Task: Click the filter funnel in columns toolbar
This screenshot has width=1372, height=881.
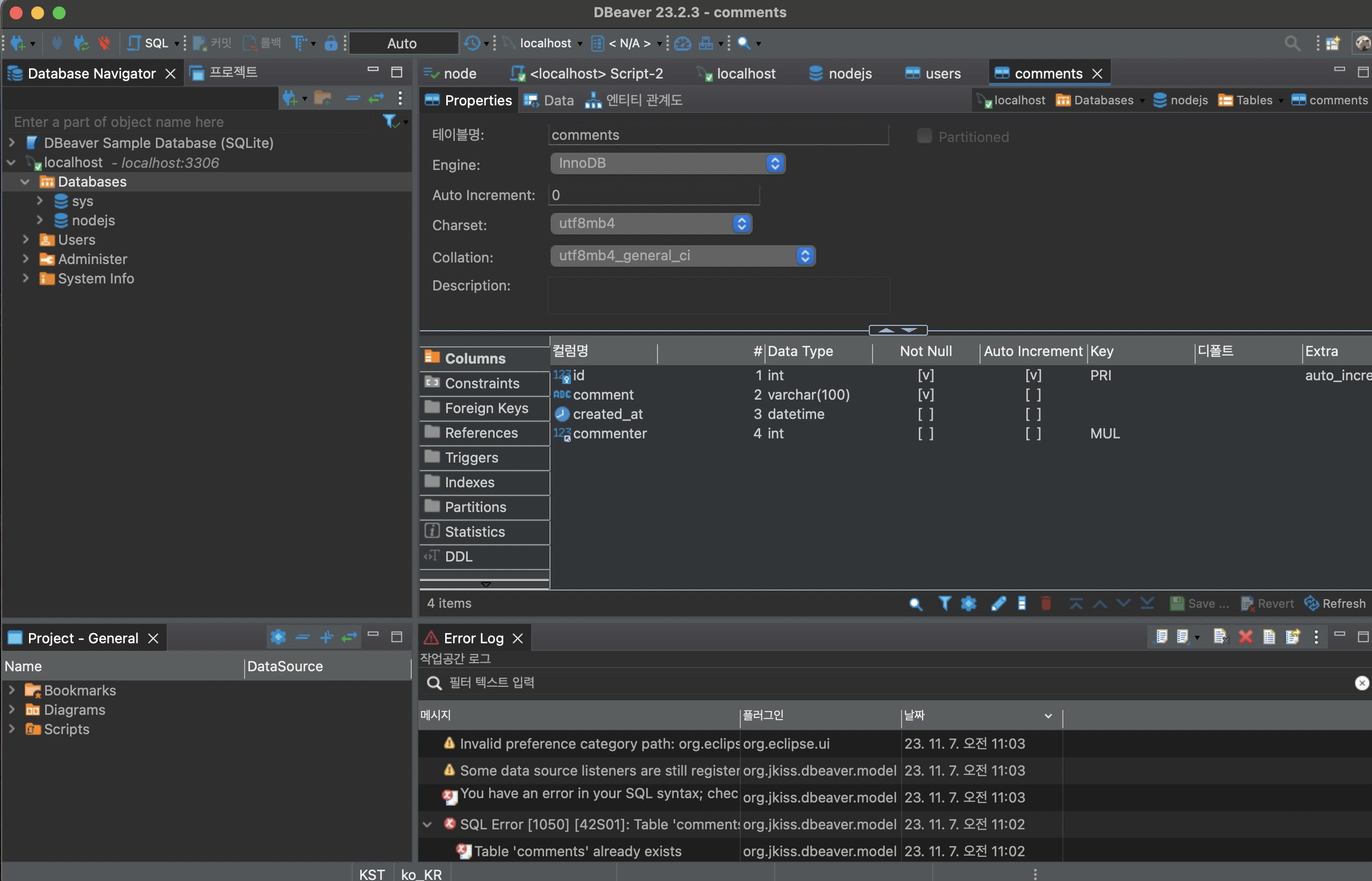Action: [945, 603]
